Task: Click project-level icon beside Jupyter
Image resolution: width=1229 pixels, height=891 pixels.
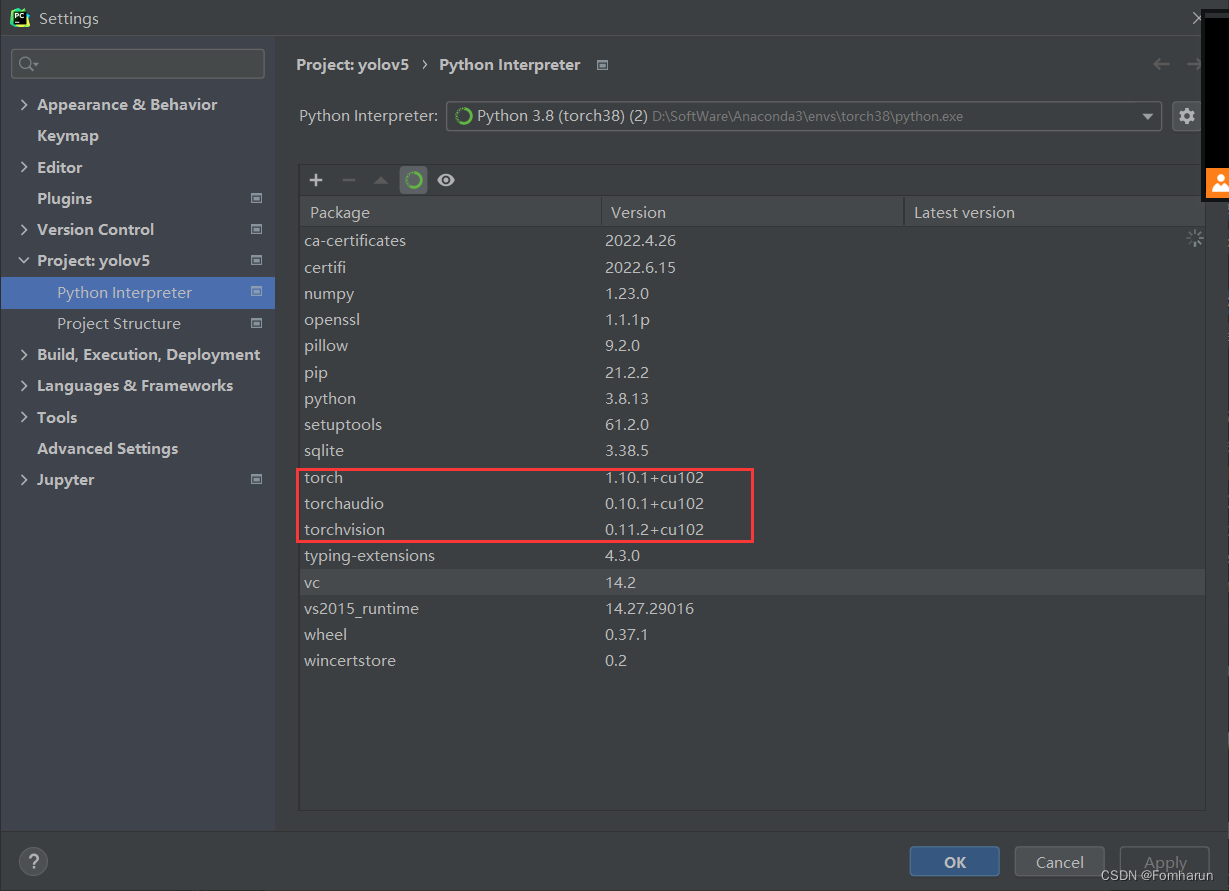Action: [x=256, y=479]
